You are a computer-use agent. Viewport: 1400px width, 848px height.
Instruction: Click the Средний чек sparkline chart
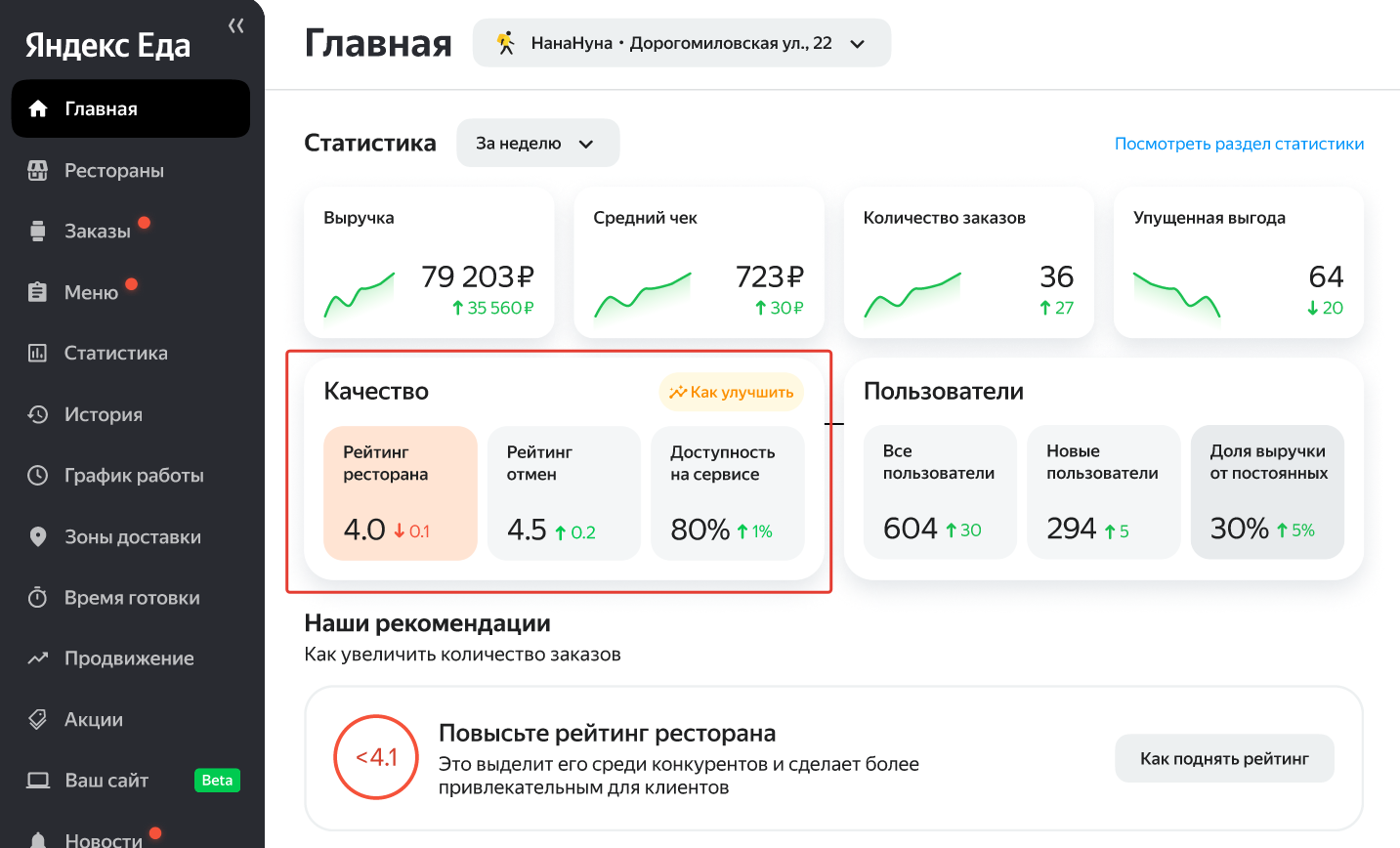click(x=643, y=295)
